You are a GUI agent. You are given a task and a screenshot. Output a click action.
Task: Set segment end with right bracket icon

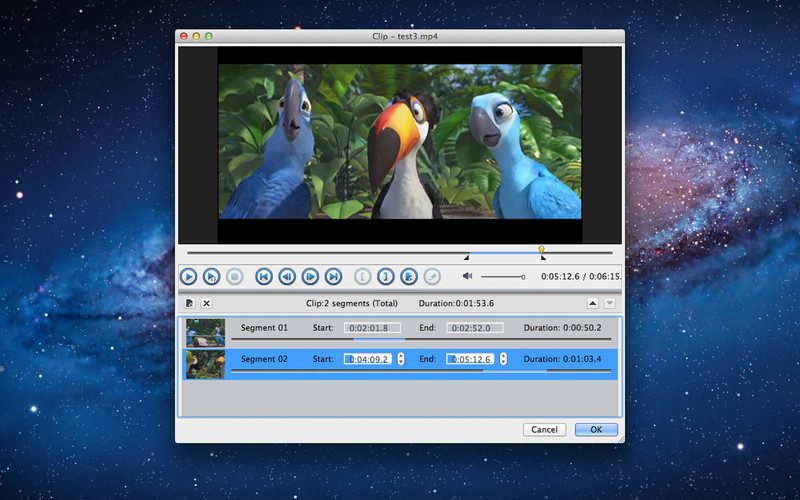tap(386, 277)
